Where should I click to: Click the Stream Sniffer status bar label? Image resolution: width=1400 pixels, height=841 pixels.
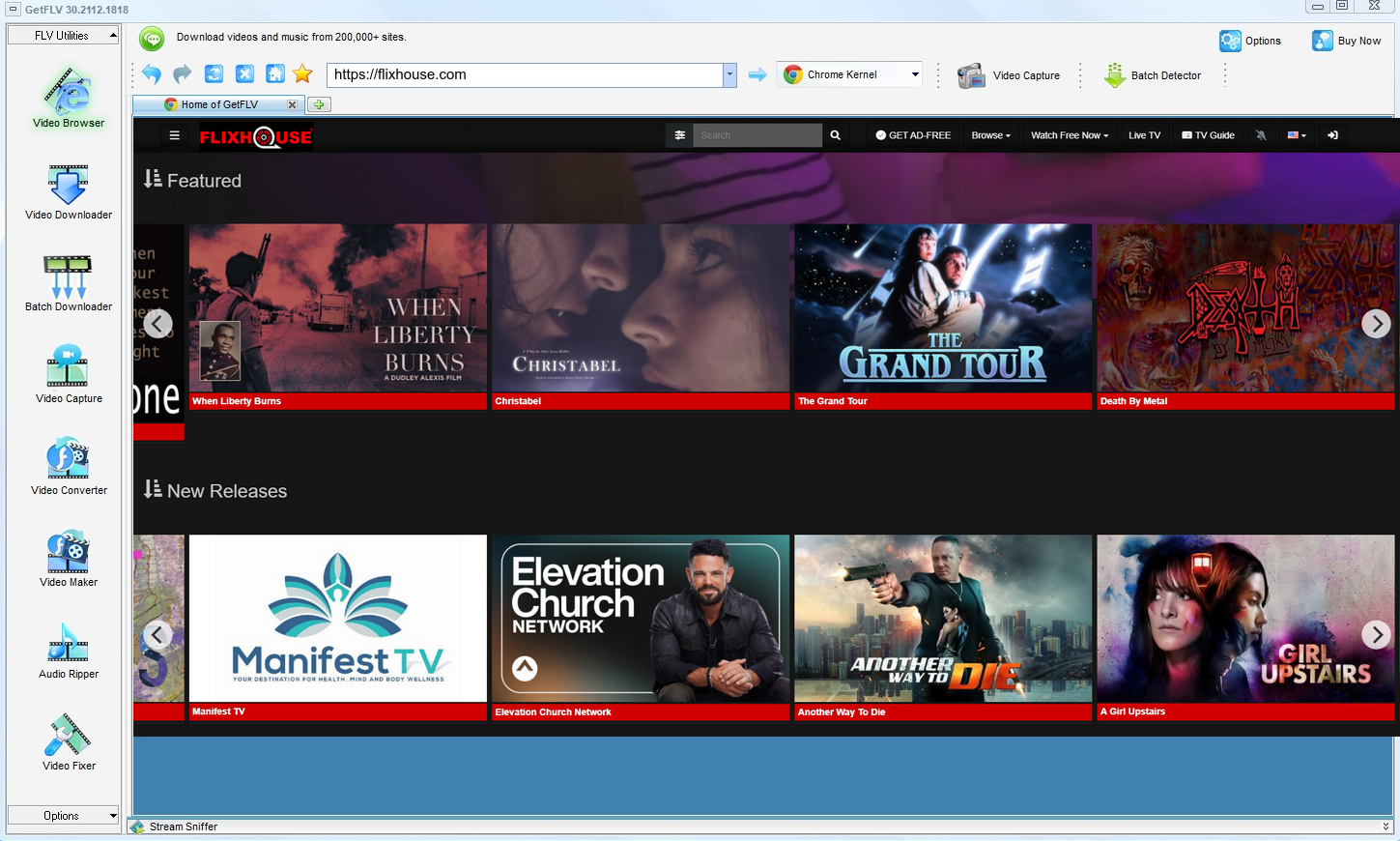pos(183,826)
